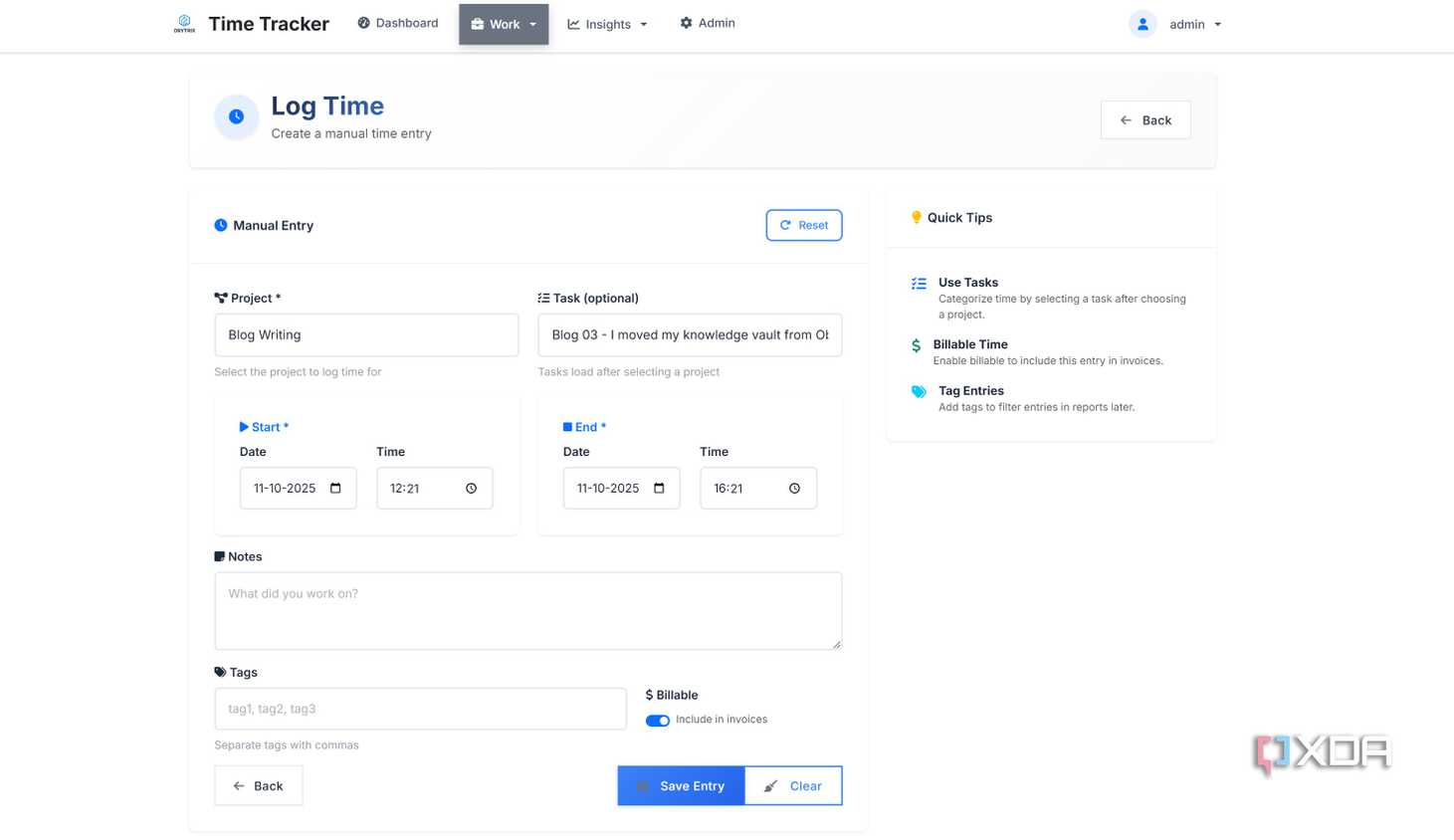Click the Project label diagram icon

[221, 298]
